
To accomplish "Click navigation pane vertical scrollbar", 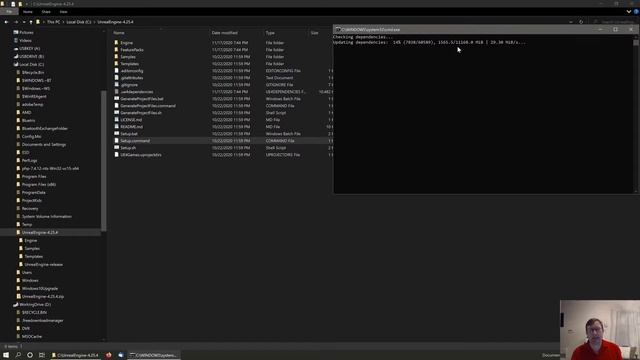I will pos(104,161).
